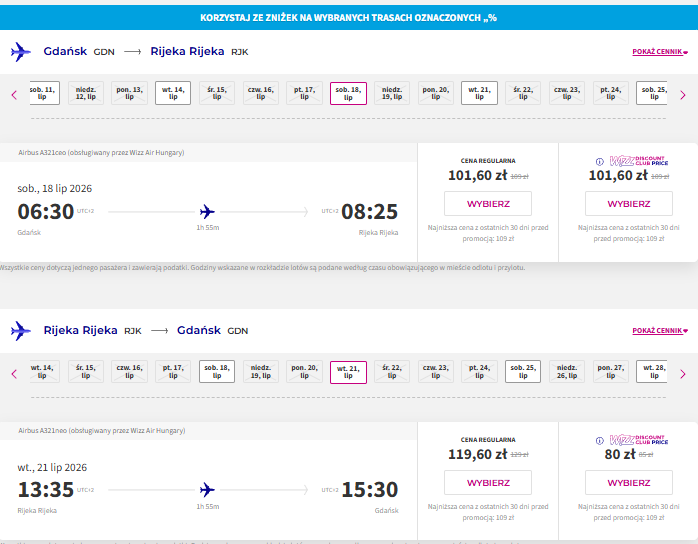Click departure time 06:30
The image size is (698, 544).
click(45, 211)
